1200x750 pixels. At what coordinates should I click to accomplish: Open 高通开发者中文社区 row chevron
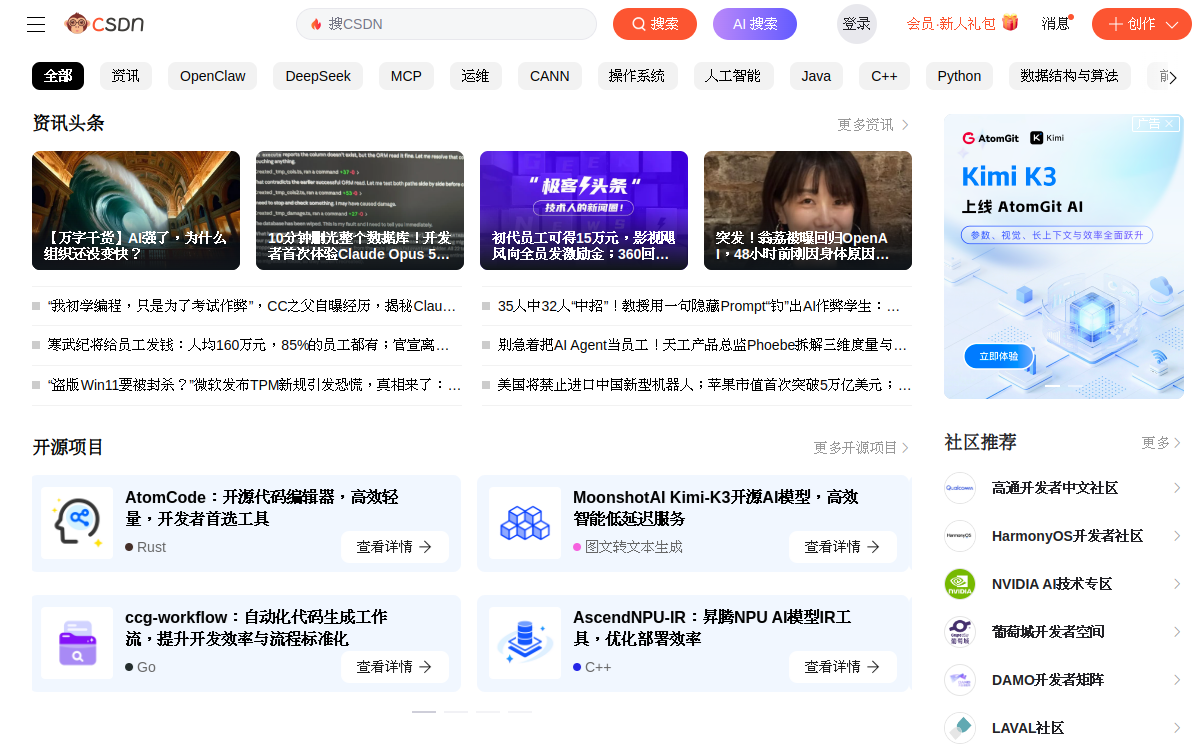(1177, 488)
